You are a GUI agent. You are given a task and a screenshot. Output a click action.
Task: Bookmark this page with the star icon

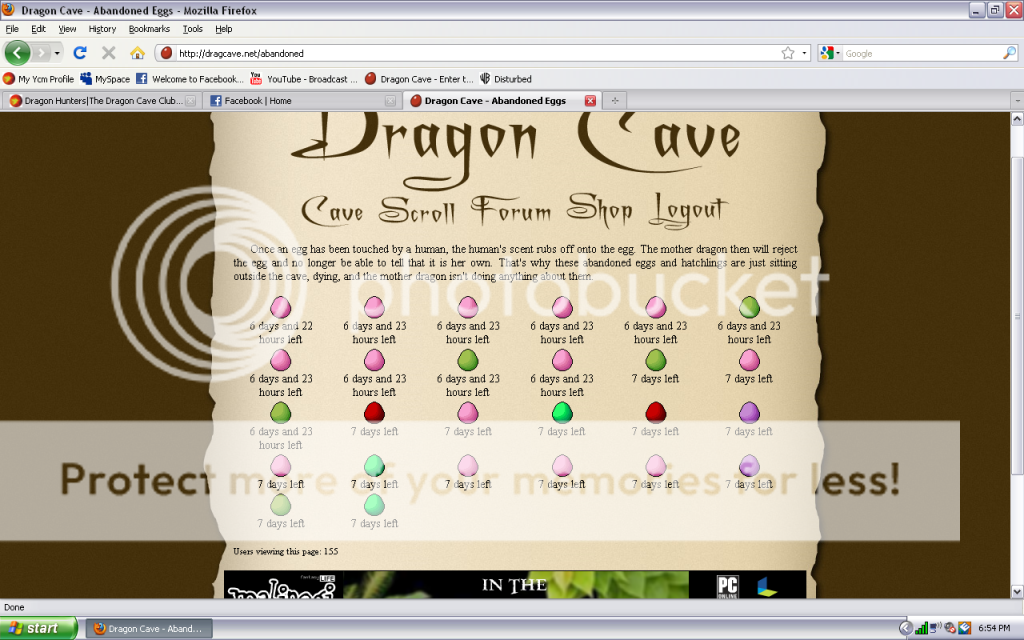click(x=788, y=53)
